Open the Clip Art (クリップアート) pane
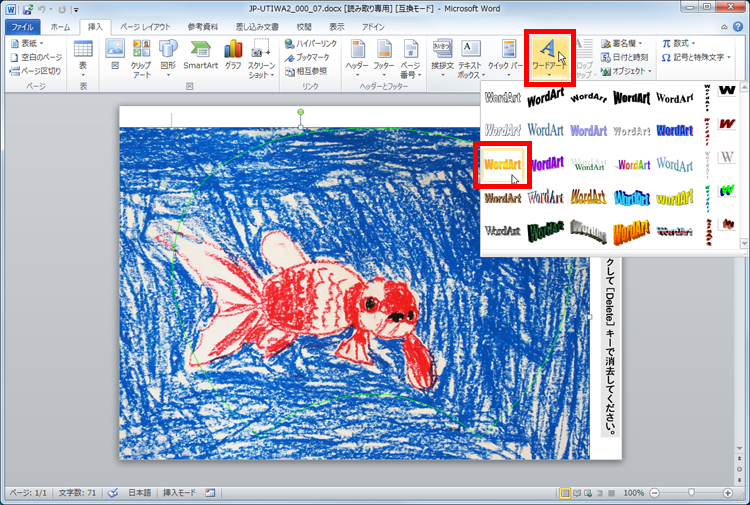The image size is (750, 505). coord(141,59)
